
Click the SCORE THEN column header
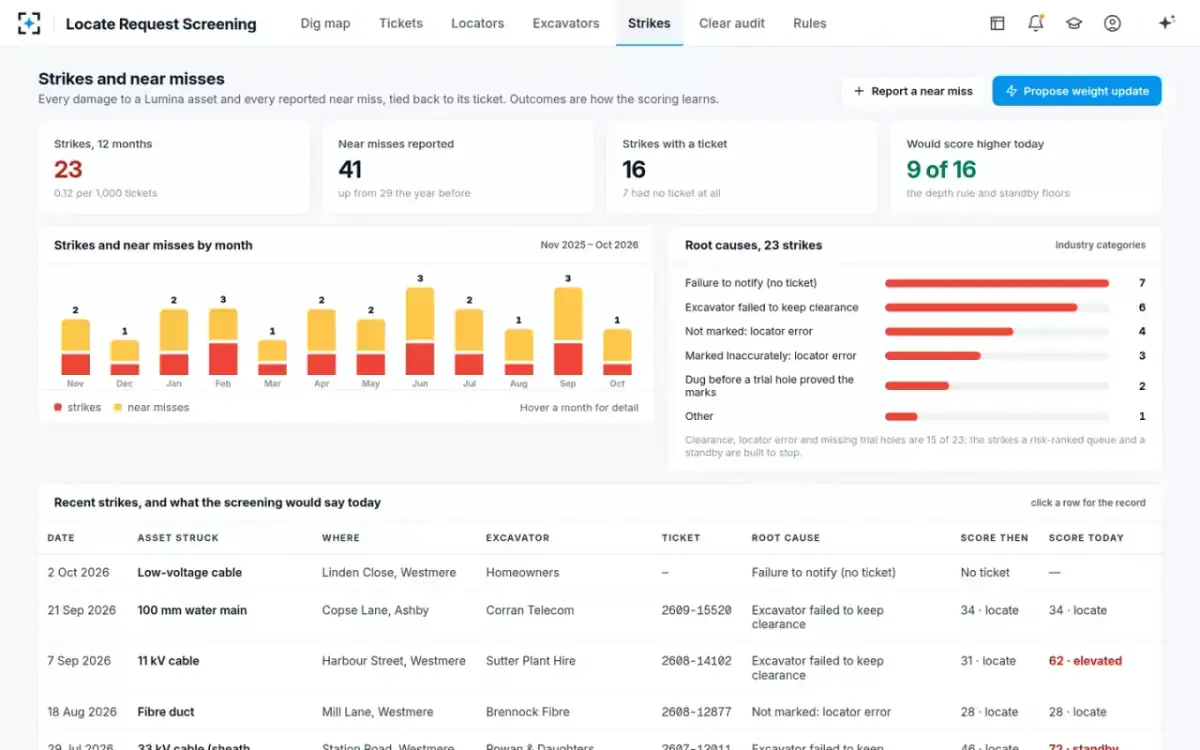(x=994, y=538)
